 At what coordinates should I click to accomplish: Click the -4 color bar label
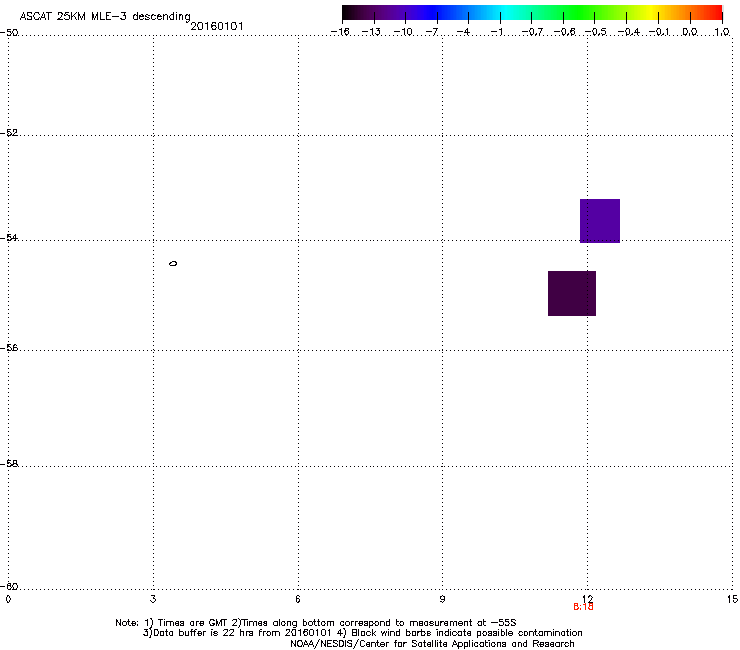(x=463, y=32)
